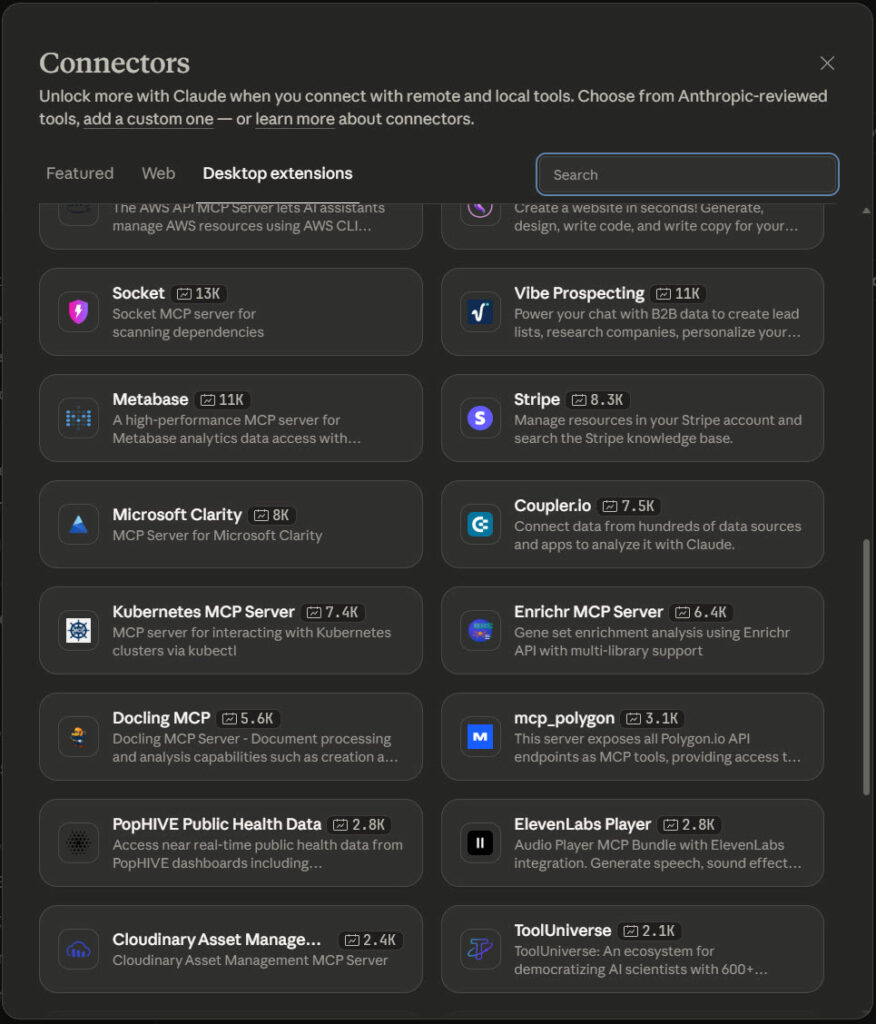This screenshot has width=876, height=1024.
Task: Click the Enrichr MCP Server icon
Action: pyautogui.click(x=480, y=630)
